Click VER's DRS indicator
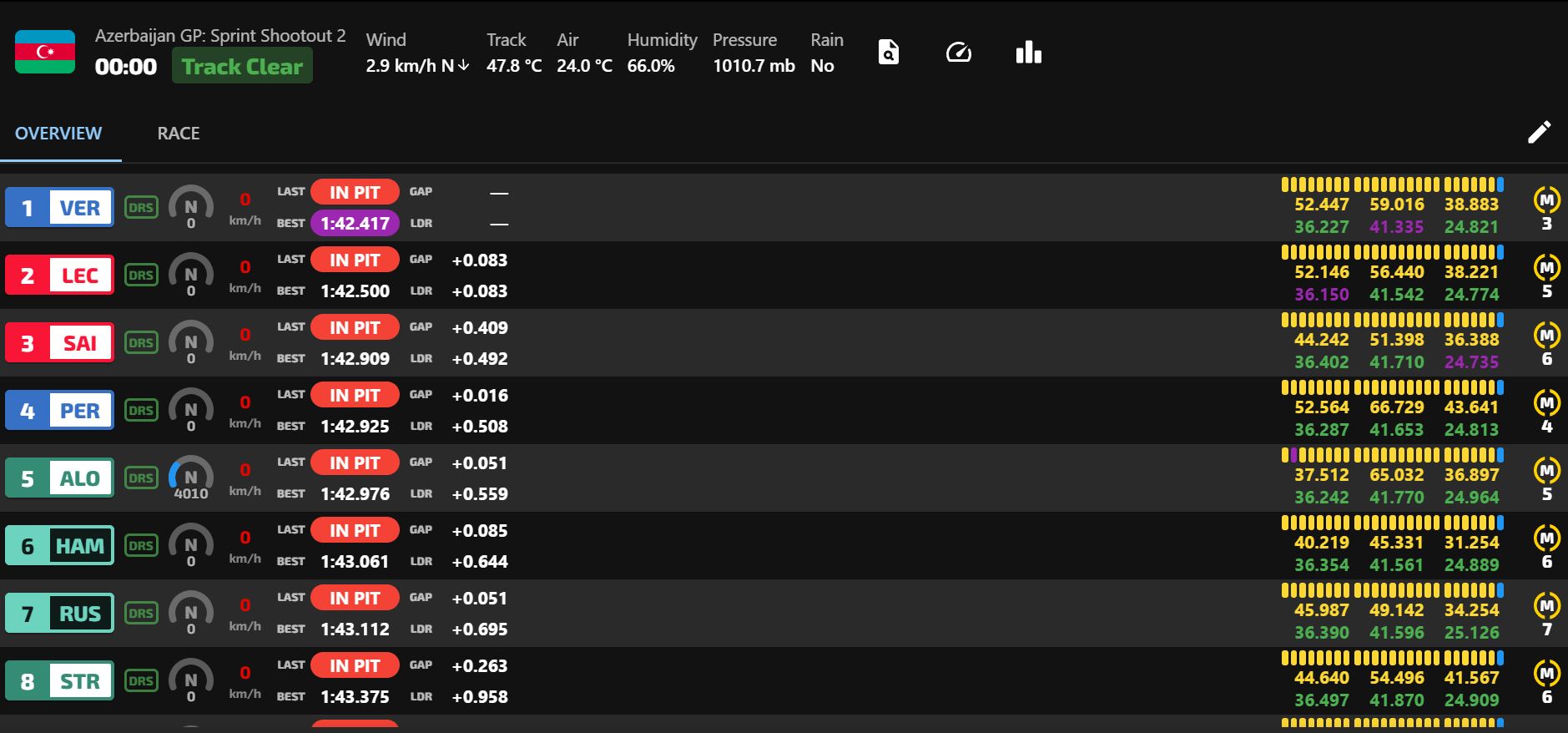1568x733 pixels. coord(141,207)
